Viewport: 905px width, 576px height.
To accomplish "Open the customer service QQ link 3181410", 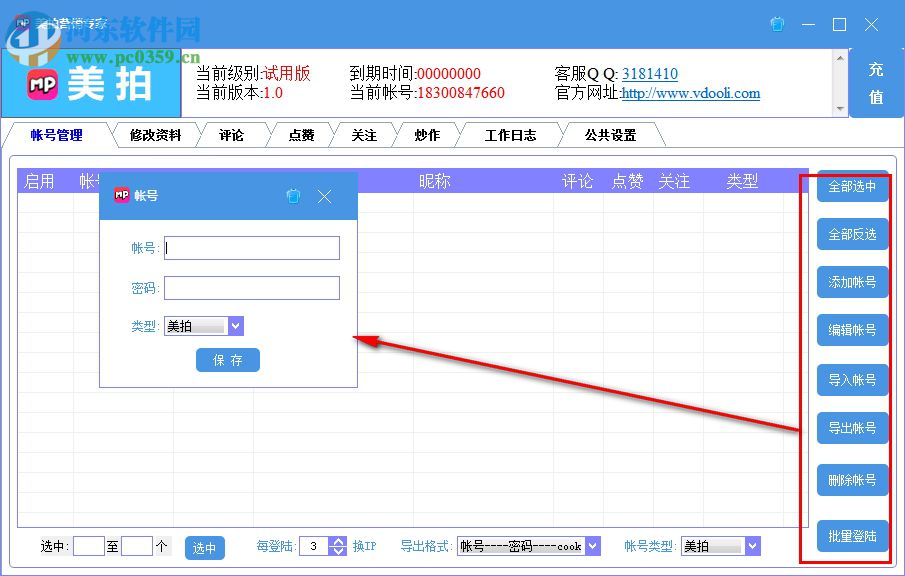I will pos(650,73).
